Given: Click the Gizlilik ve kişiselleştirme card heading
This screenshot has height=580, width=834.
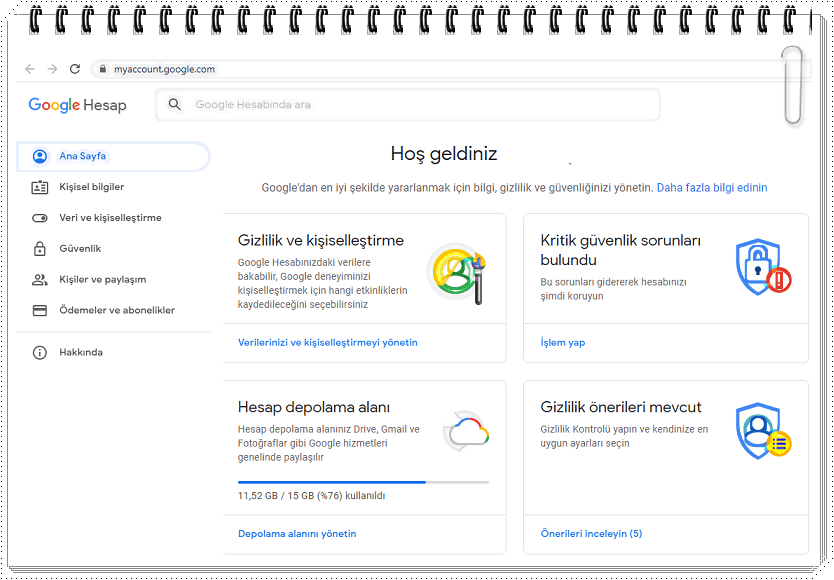Looking at the screenshot, I should click(x=321, y=241).
